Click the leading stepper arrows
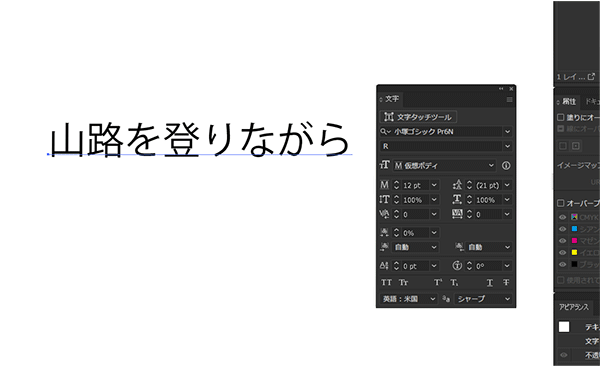Image resolution: width=600 pixels, height=366 pixels. pyautogui.click(x=470, y=185)
